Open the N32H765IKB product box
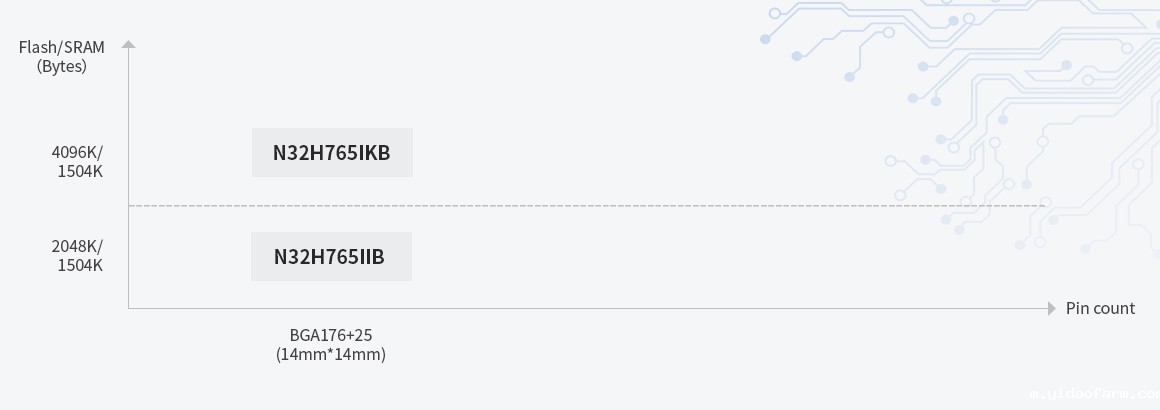 [x=332, y=153]
